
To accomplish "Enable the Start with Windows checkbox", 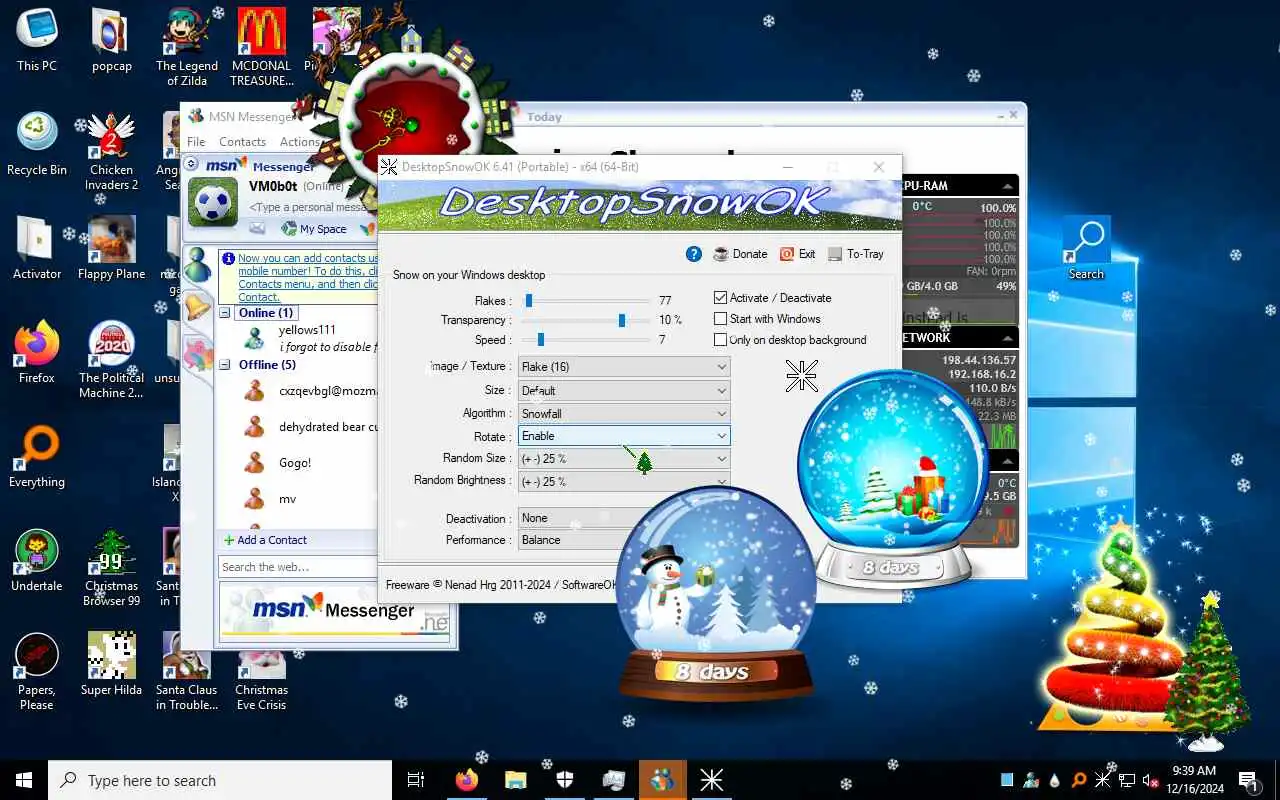I will click(x=720, y=319).
